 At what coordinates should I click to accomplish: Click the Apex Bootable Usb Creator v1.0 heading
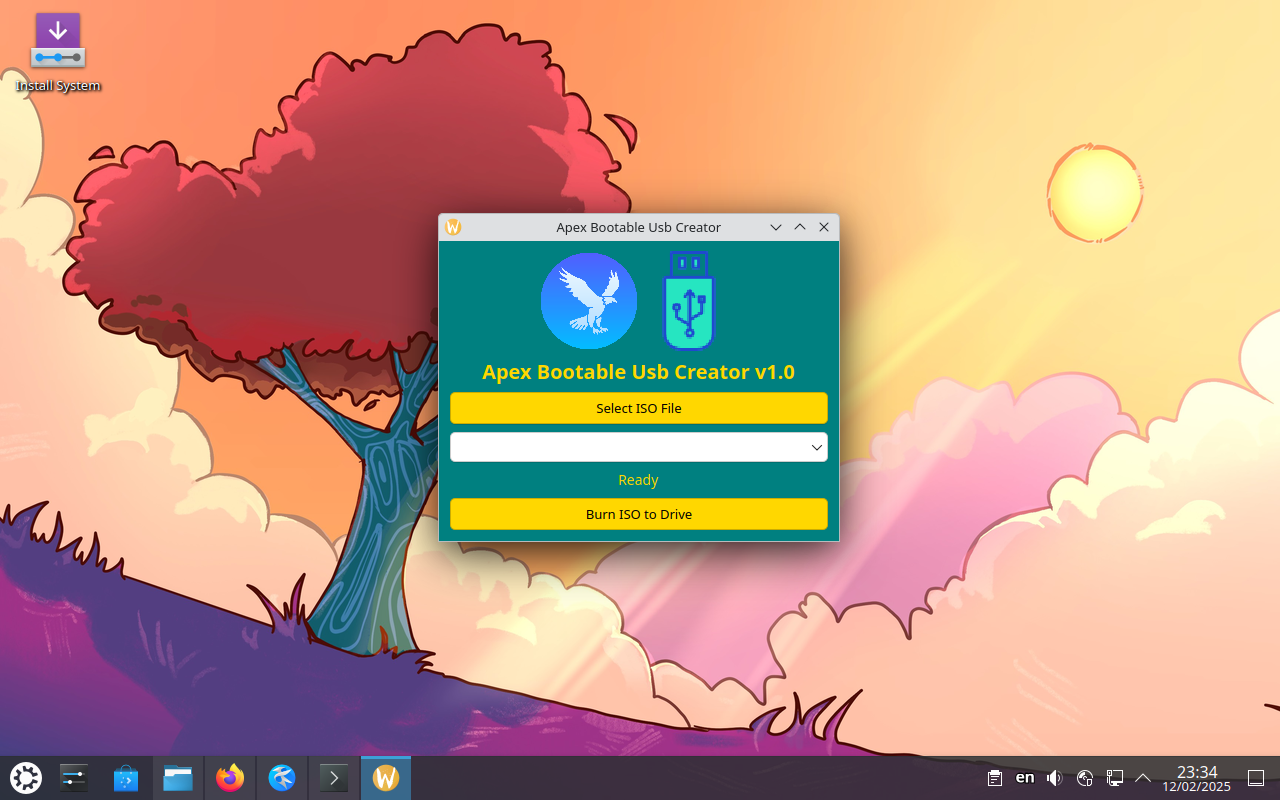[x=638, y=372]
